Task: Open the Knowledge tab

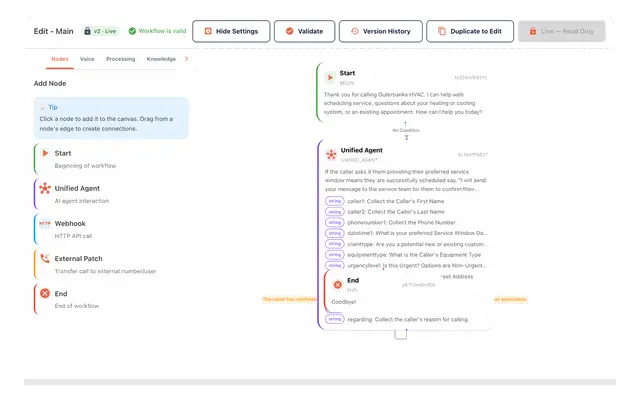Action: (161, 59)
